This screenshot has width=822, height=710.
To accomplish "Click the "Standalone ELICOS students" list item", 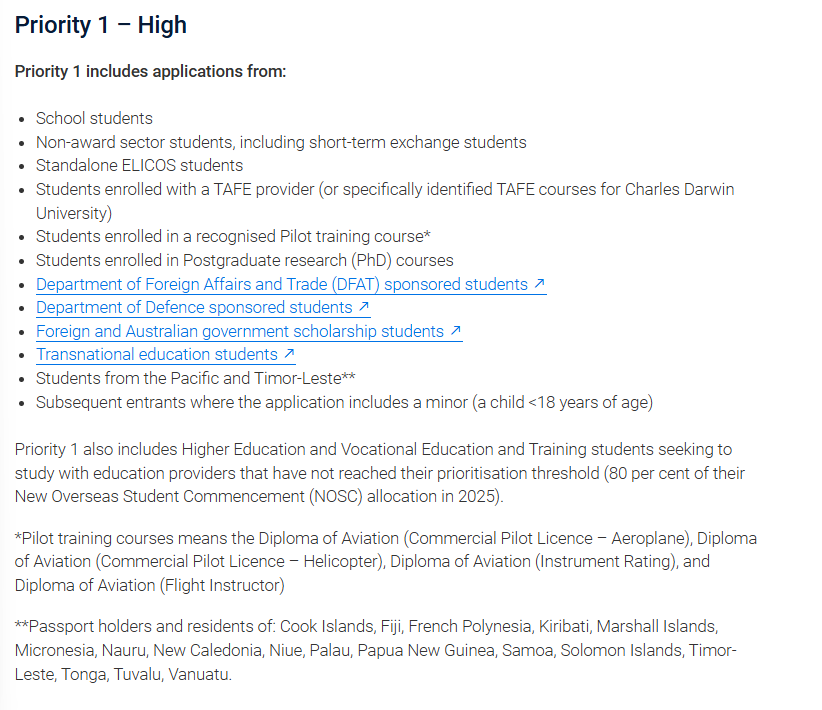I will click(139, 165).
